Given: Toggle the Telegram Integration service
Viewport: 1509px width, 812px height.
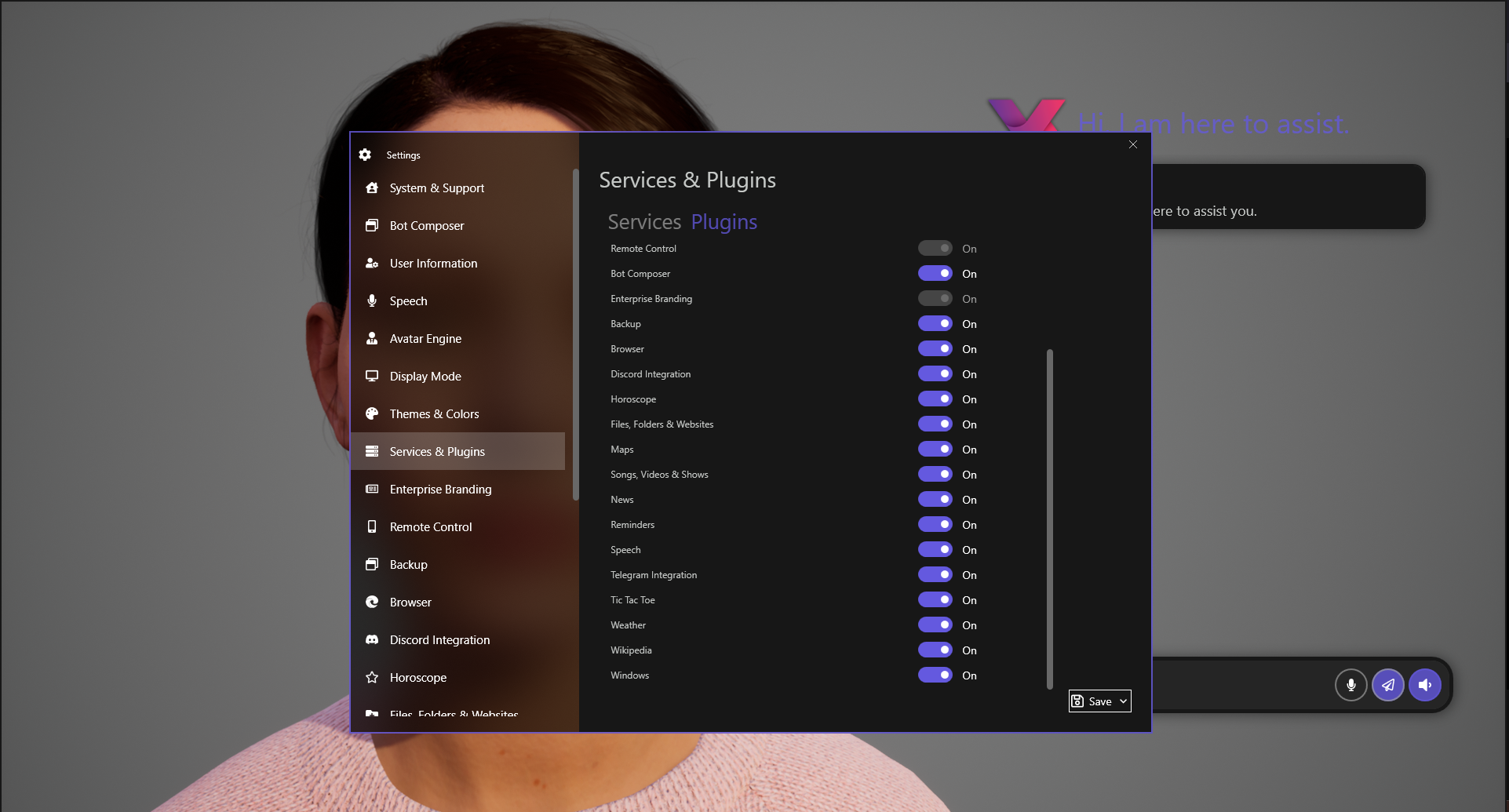Looking at the screenshot, I should tap(935, 574).
